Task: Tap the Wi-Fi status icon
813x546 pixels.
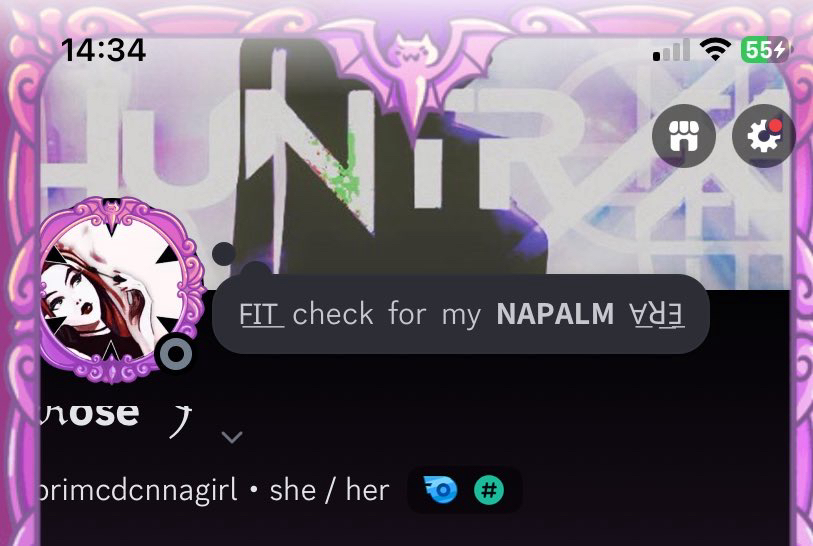Action: coord(715,50)
